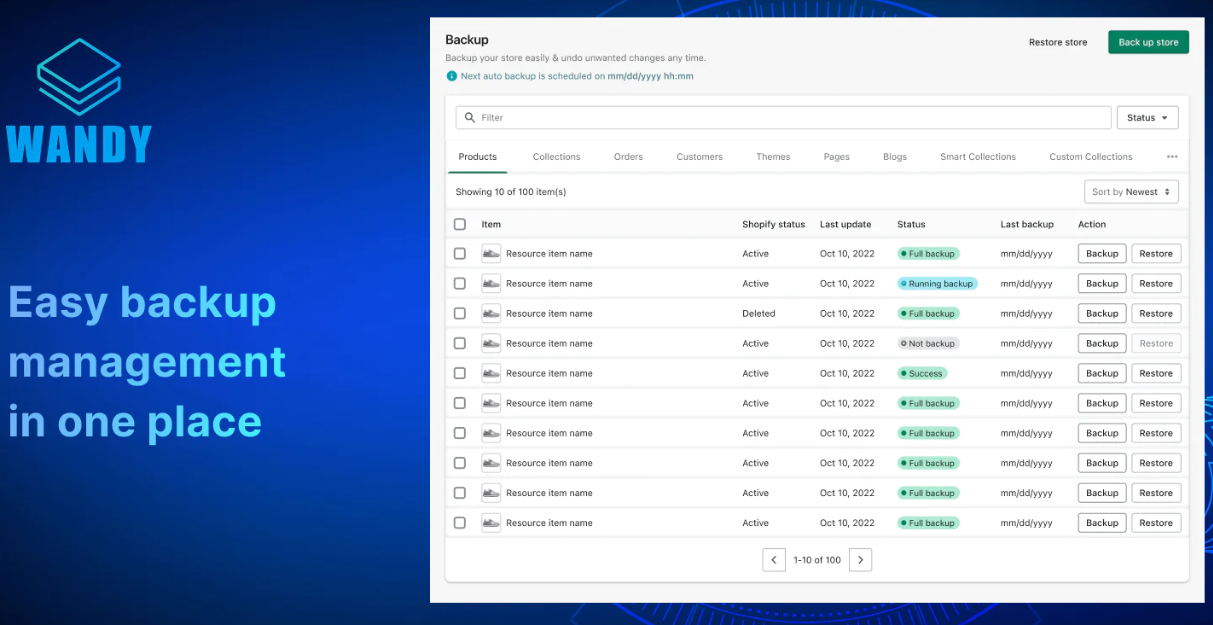Tick the checkbox for the Not backup row

460,344
